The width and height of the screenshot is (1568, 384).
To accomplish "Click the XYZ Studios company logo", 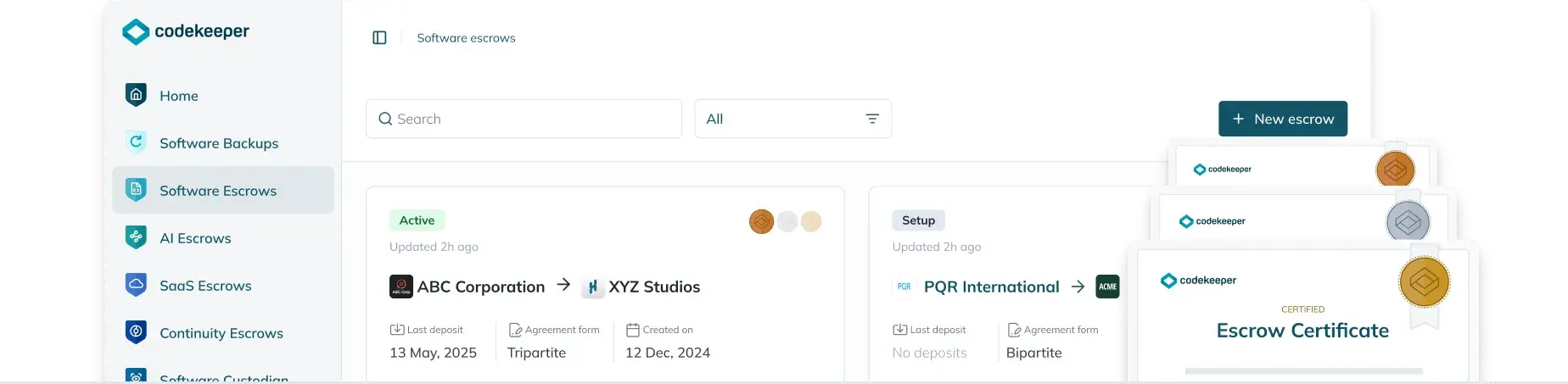I will coord(592,287).
